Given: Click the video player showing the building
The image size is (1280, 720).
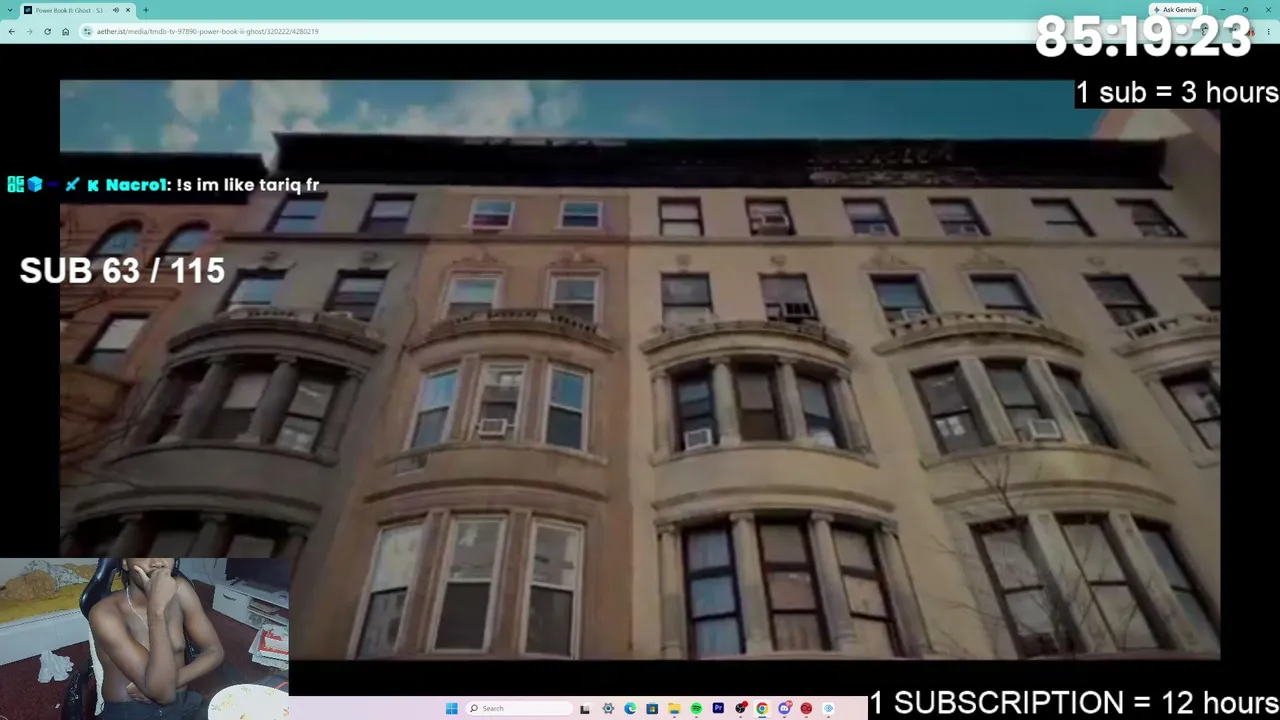Looking at the screenshot, I should point(640,370).
